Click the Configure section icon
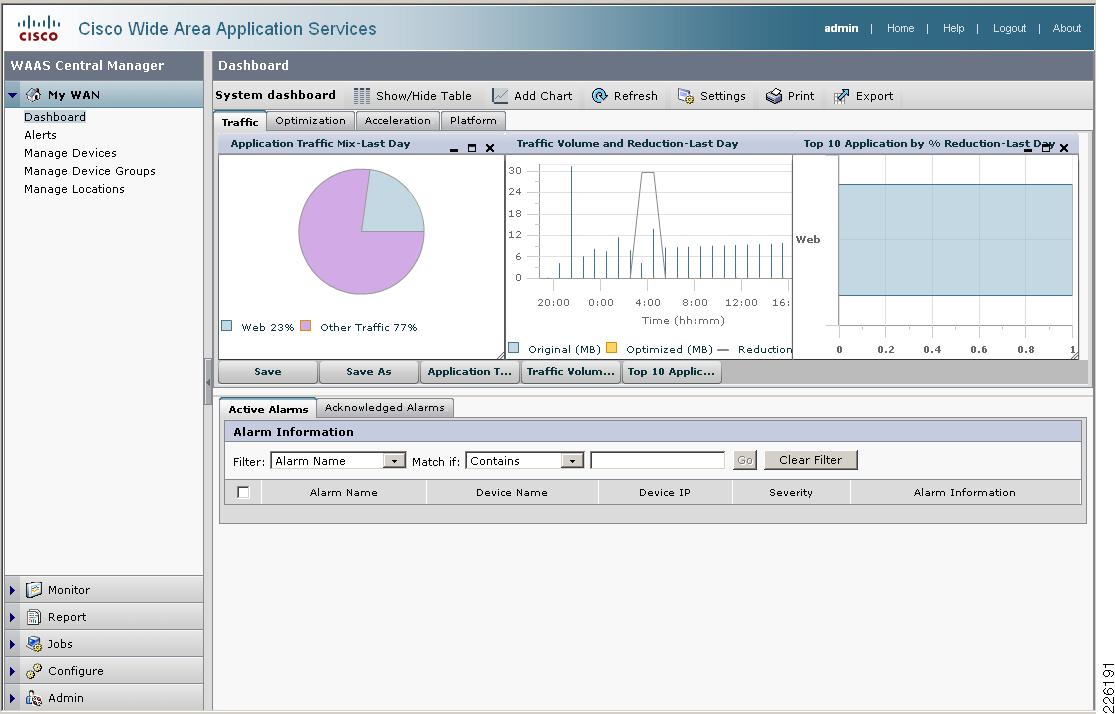 [x=33, y=671]
